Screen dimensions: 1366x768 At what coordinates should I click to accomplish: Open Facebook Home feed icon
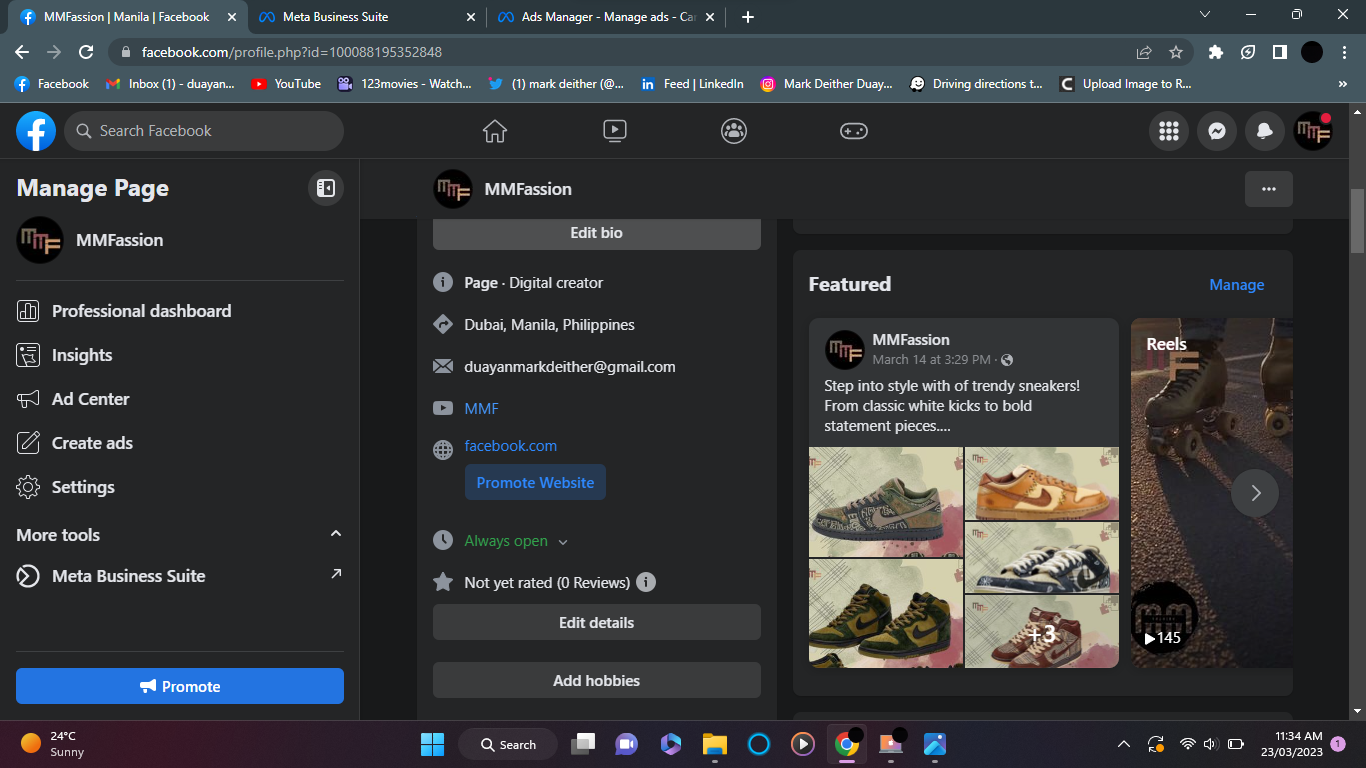point(494,131)
